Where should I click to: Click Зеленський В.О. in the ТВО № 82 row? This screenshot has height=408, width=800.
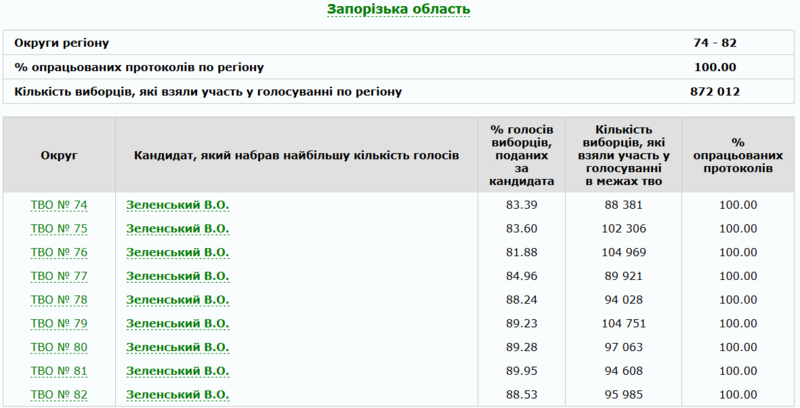[177, 395]
